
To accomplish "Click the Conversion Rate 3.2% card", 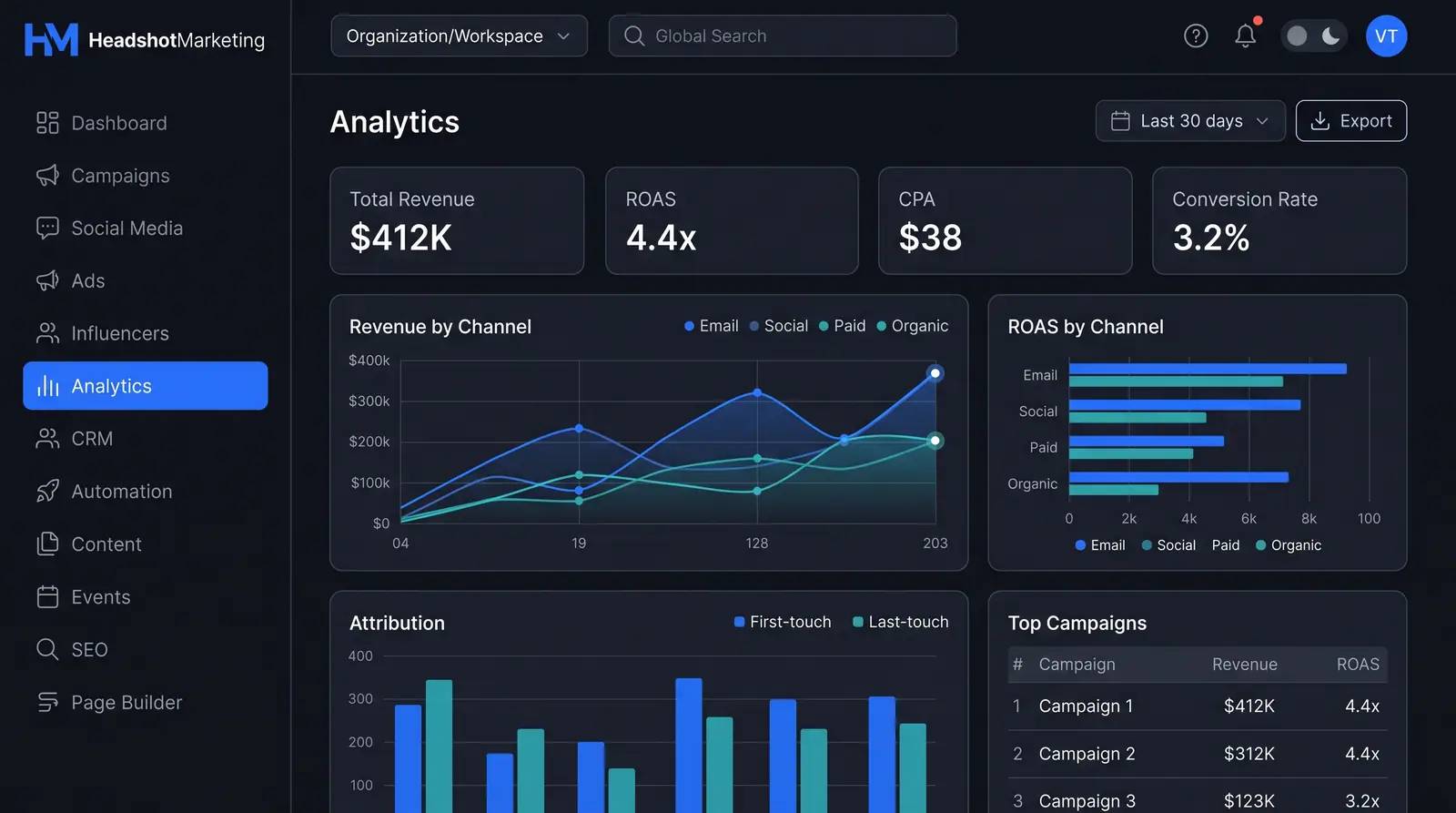I will pyautogui.click(x=1279, y=220).
